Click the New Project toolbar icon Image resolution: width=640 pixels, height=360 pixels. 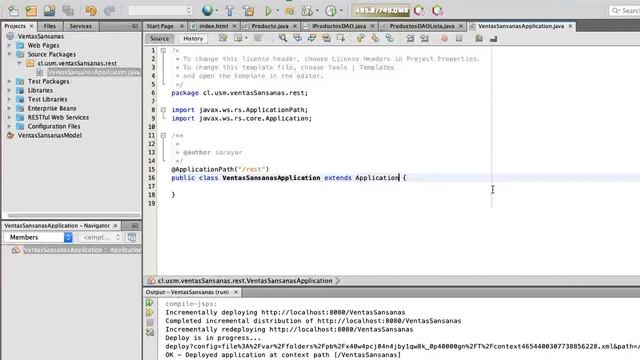(31, 11)
